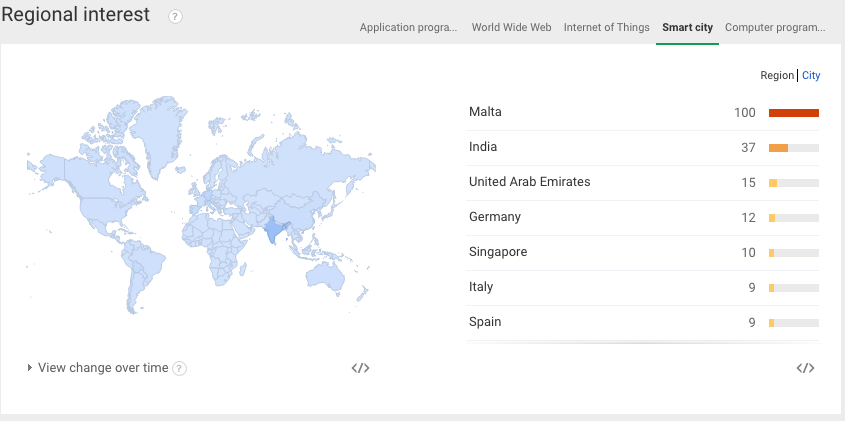Expand View change over time triangle
The height and width of the screenshot is (421, 845).
point(30,368)
